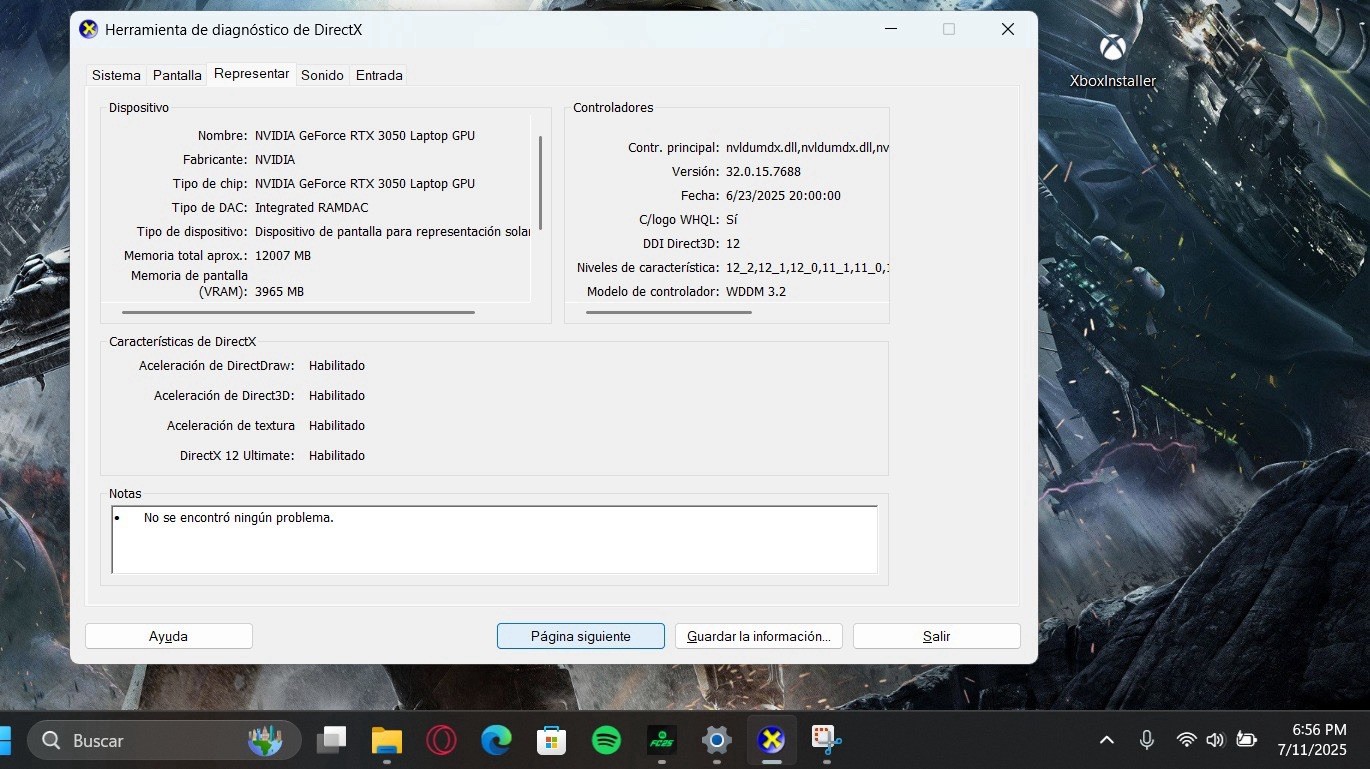Image resolution: width=1370 pixels, height=769 pixels.
Task: Click Tipo de dispositivo value text
Action: tap(392, 231)
